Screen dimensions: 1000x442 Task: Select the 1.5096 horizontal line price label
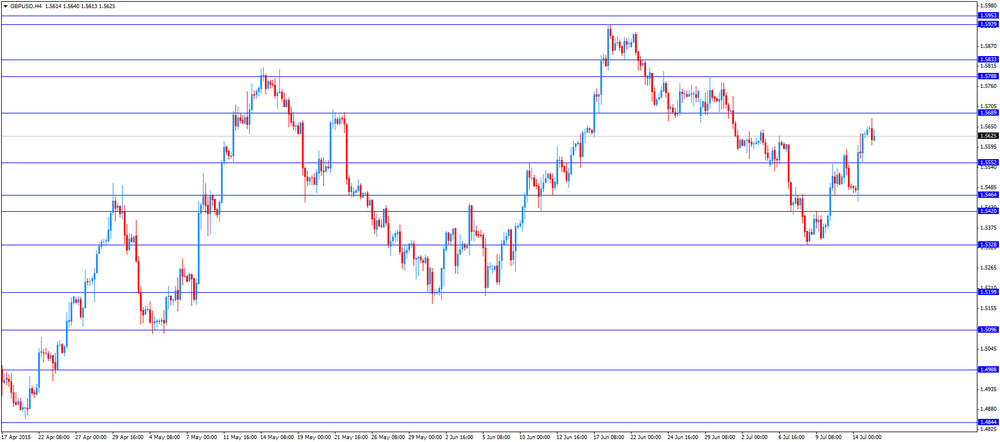[x=987, y=330]
